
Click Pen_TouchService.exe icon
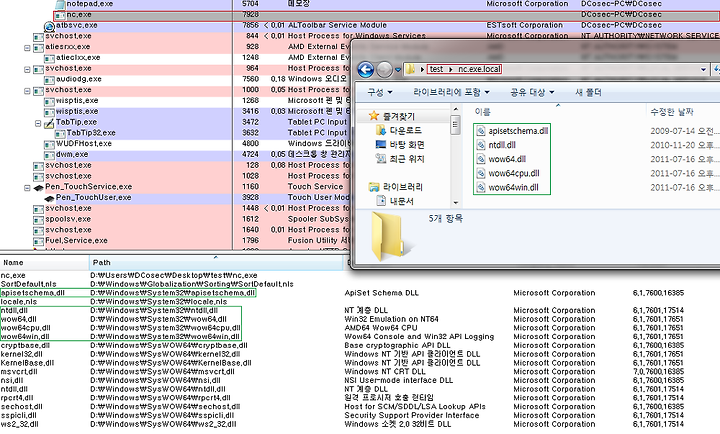click(x=38, y=187)
